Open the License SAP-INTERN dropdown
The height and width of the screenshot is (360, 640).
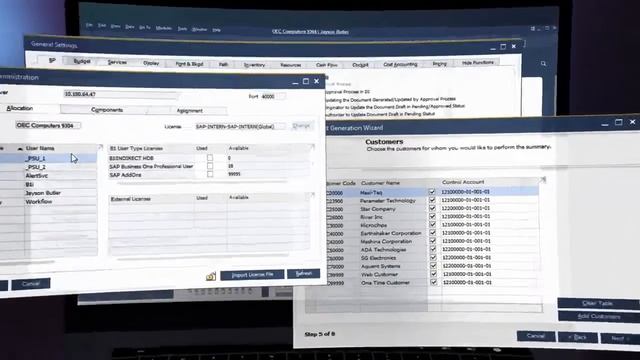pyautogui.click(x=241, y=127)
